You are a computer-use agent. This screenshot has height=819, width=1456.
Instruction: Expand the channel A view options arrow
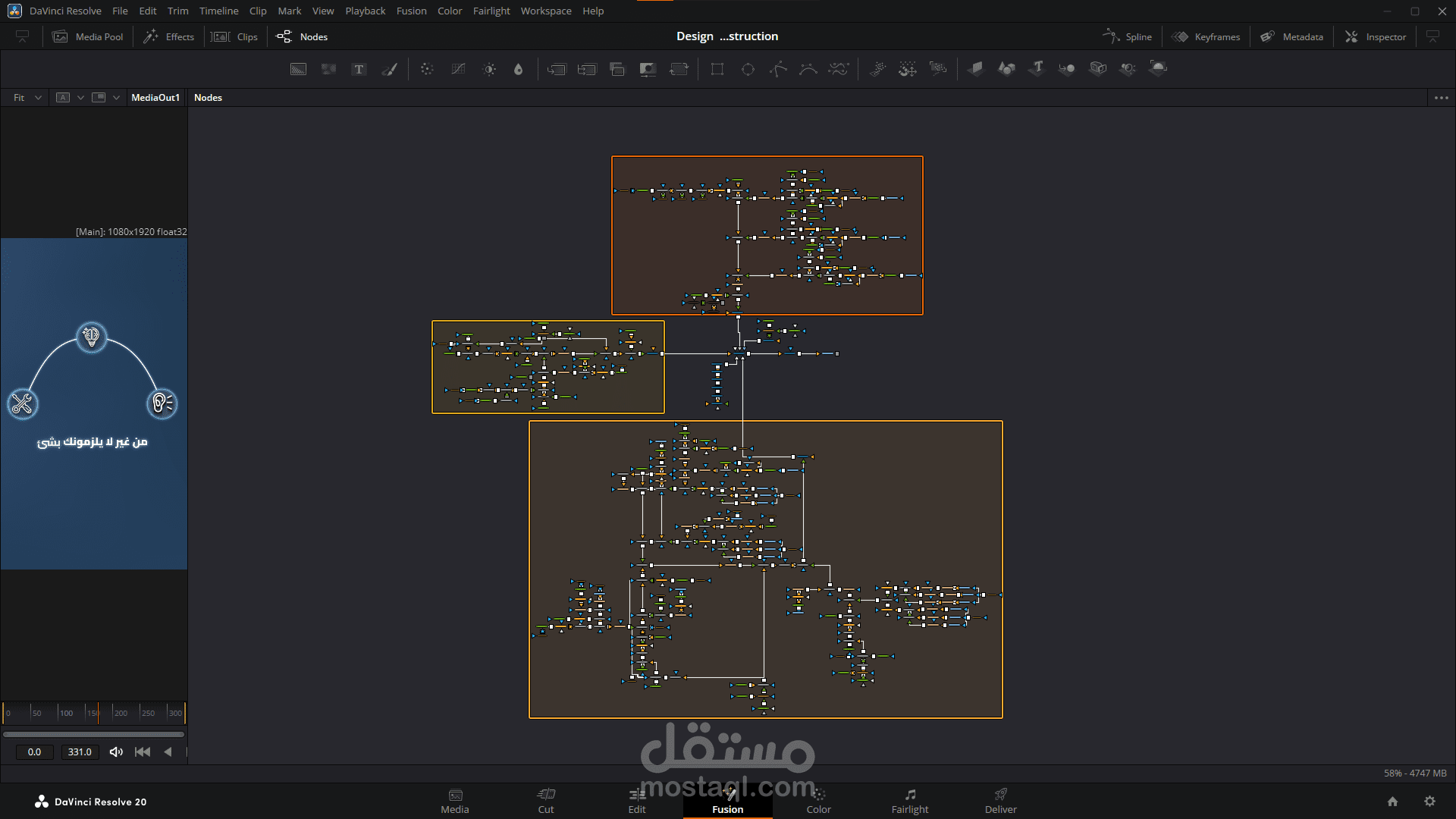tap(80, 97)
